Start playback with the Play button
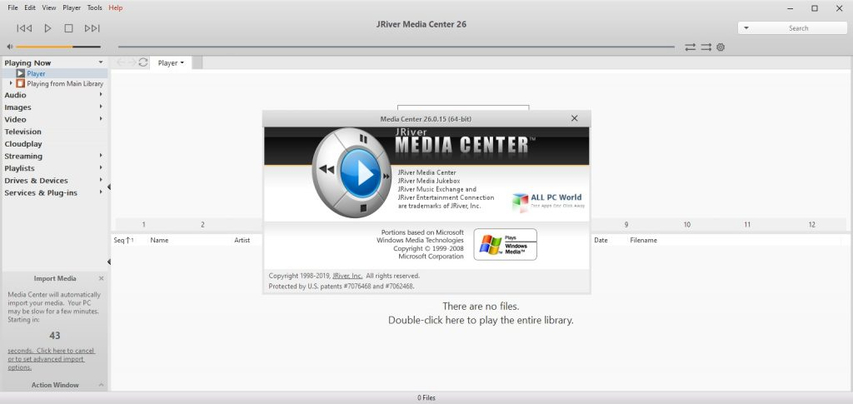853x404 pixels. coord(48,28)
